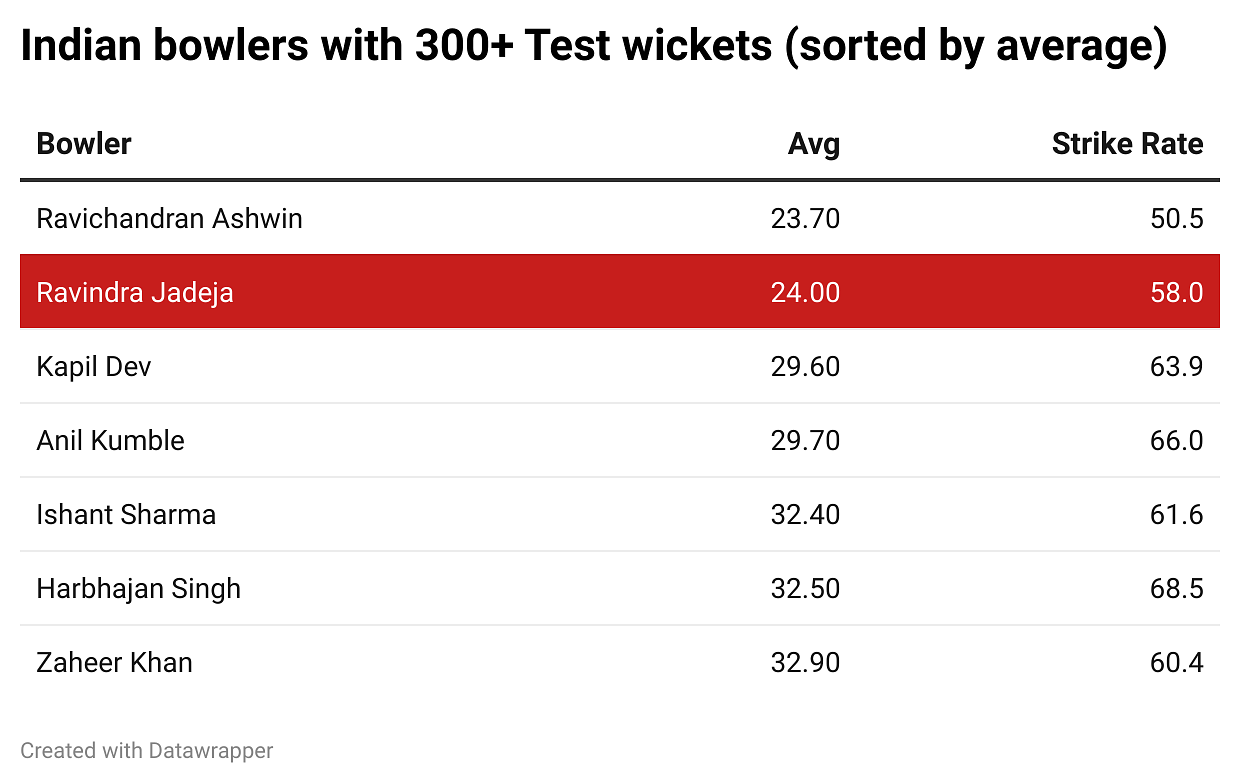
Task: Click Jadeja's 58.0 strike rate value
Action: coord(1176,292)
